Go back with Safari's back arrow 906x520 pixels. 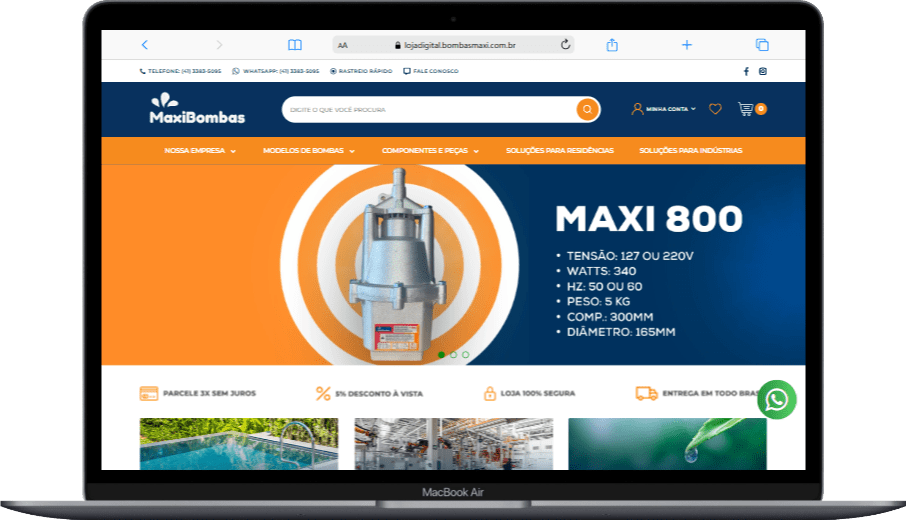145,45
